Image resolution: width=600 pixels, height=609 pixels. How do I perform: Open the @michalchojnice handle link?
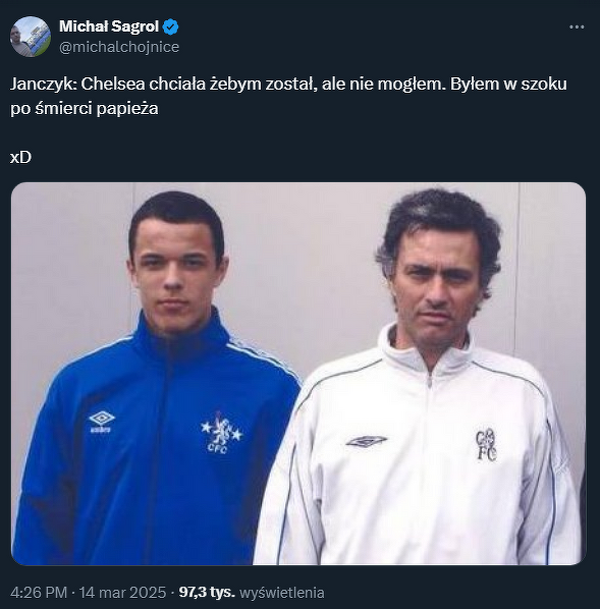(120, 46)
